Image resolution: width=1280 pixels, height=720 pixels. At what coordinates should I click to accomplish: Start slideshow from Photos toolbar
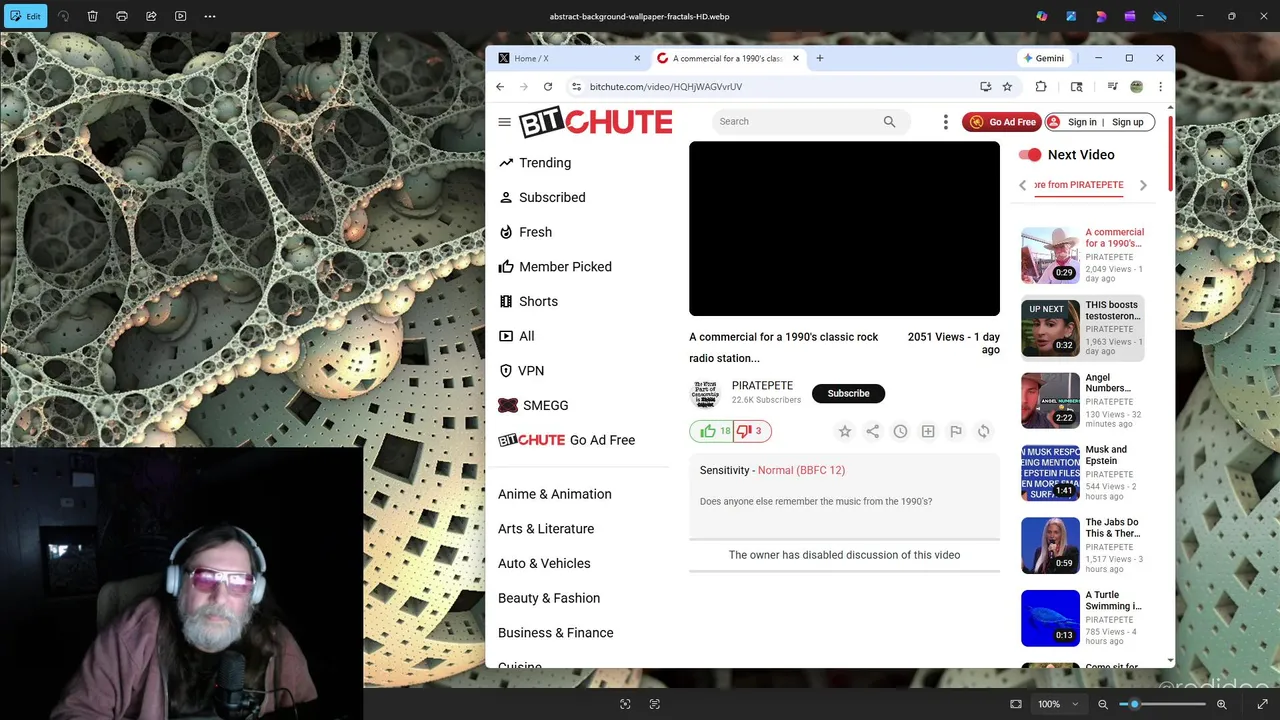tap(180, 16)
